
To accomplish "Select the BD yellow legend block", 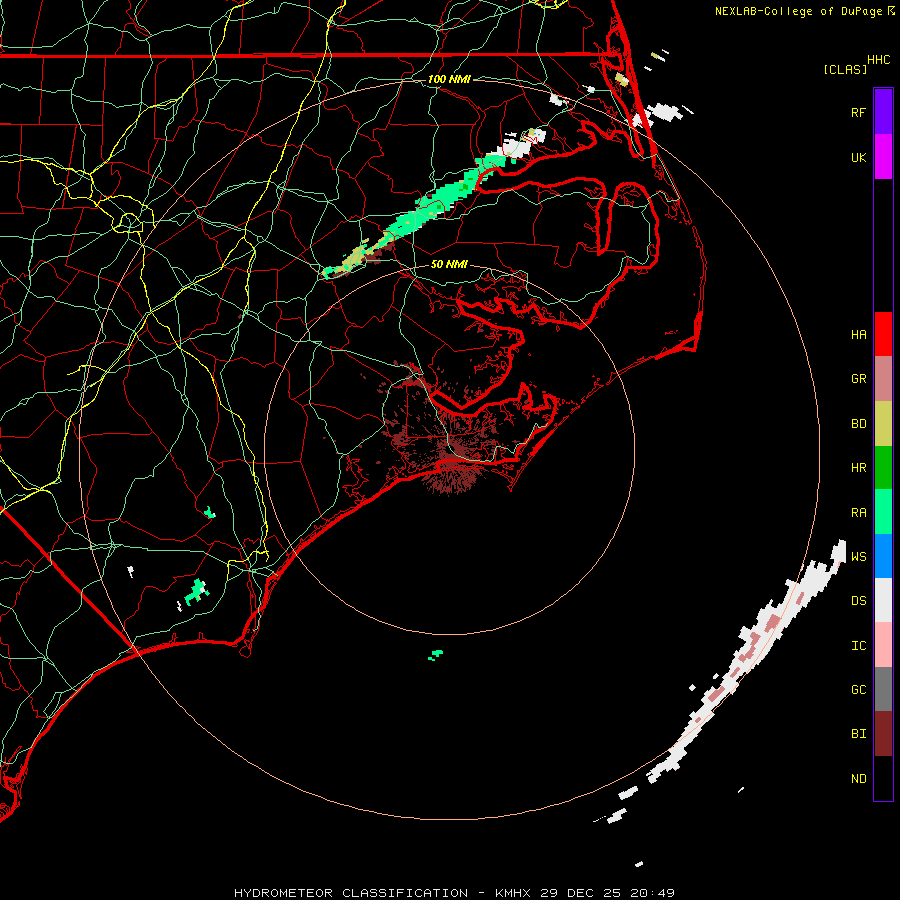I will coord(883,424).
